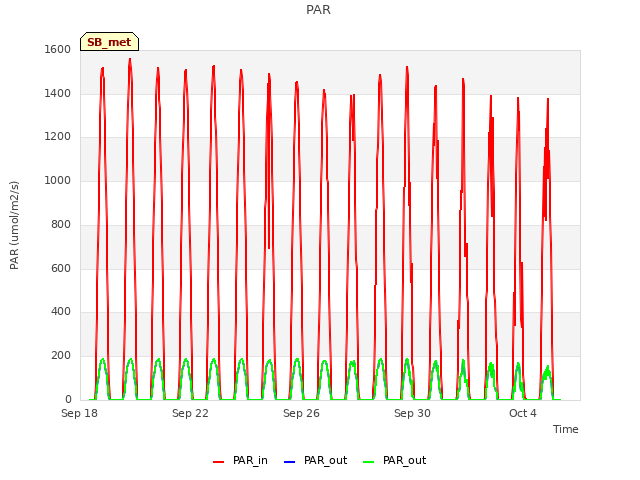Click the 600 y-axis tick label
Screen dimensions: 640x480
(x=61, y=268)
